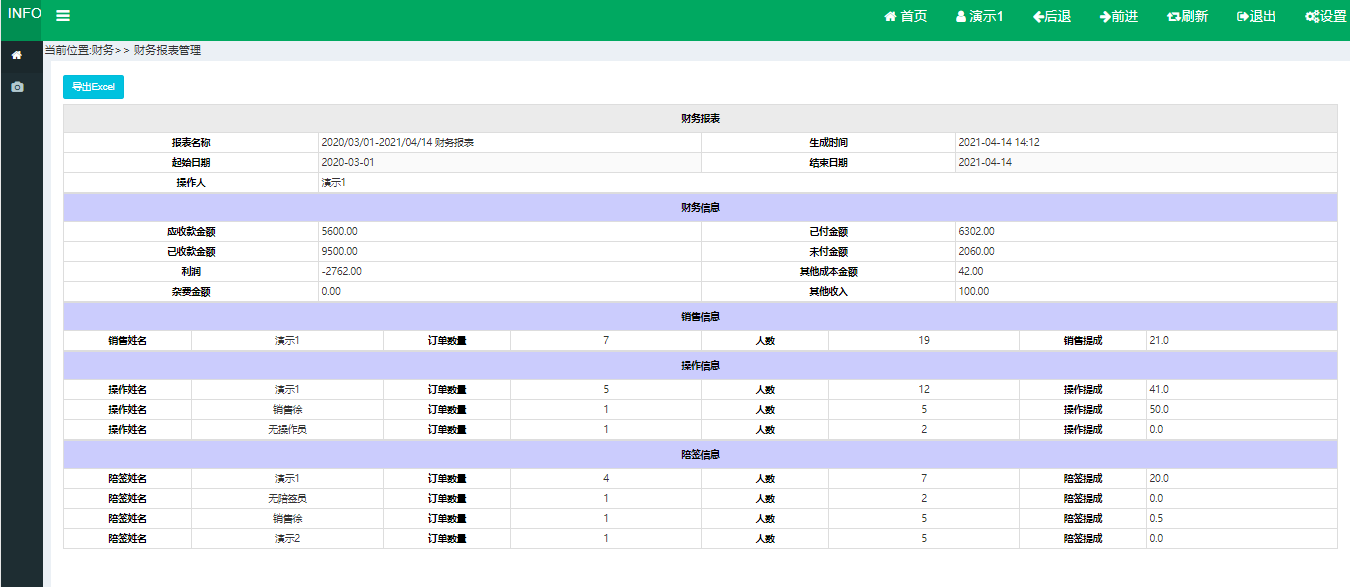Viewport: 1350px width, 587px height.
Task: Click the 陪签信息 section header
Action: pos(700,454)
